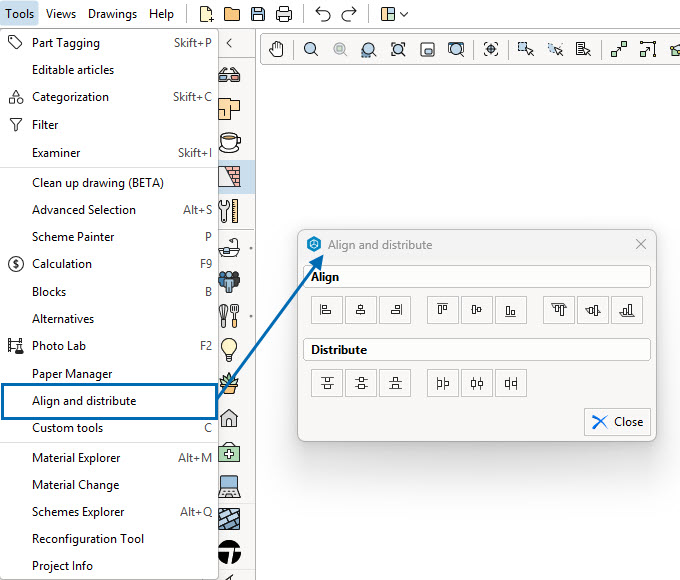The image size is (680, 580).
Task: Click align right edges button
Action: 395,310
